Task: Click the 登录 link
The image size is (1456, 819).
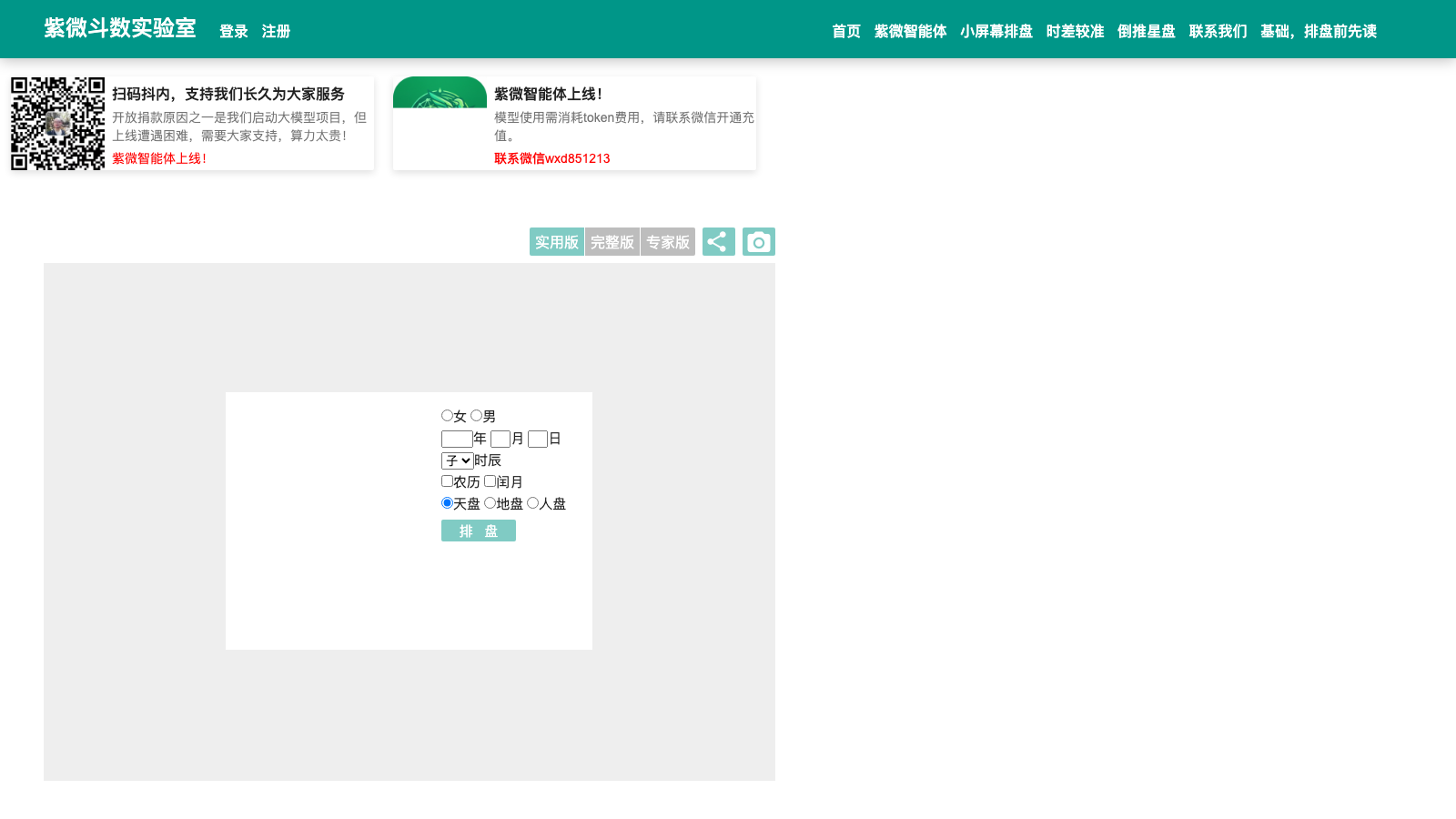Action: click(x=234, y=31)
